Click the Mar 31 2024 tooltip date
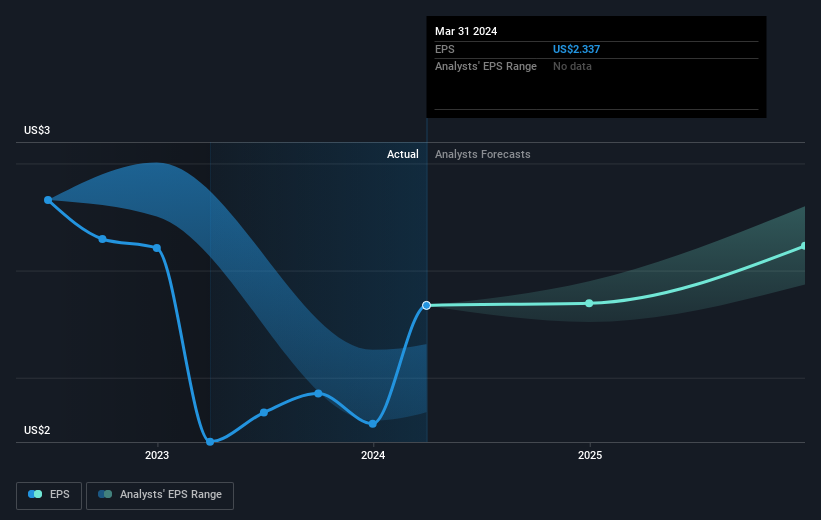The height and width of the screenshot is (520, 821). tap(466, 31)
